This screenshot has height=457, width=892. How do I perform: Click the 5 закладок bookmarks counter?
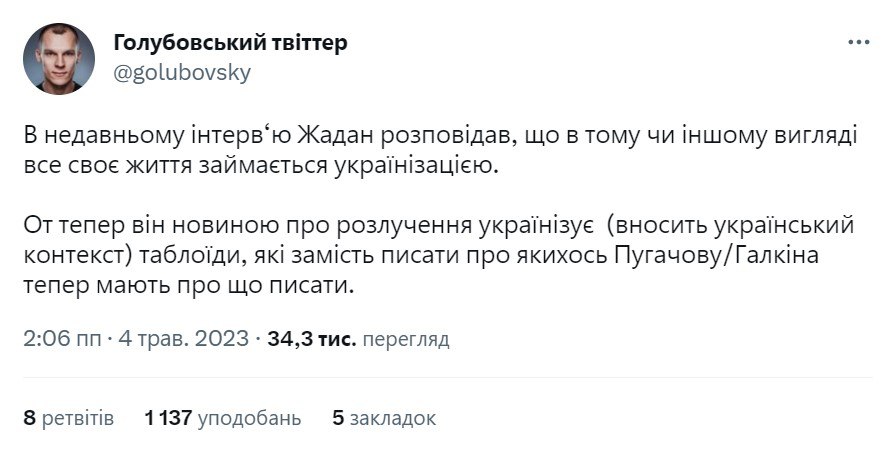click(x=384, y=417)
